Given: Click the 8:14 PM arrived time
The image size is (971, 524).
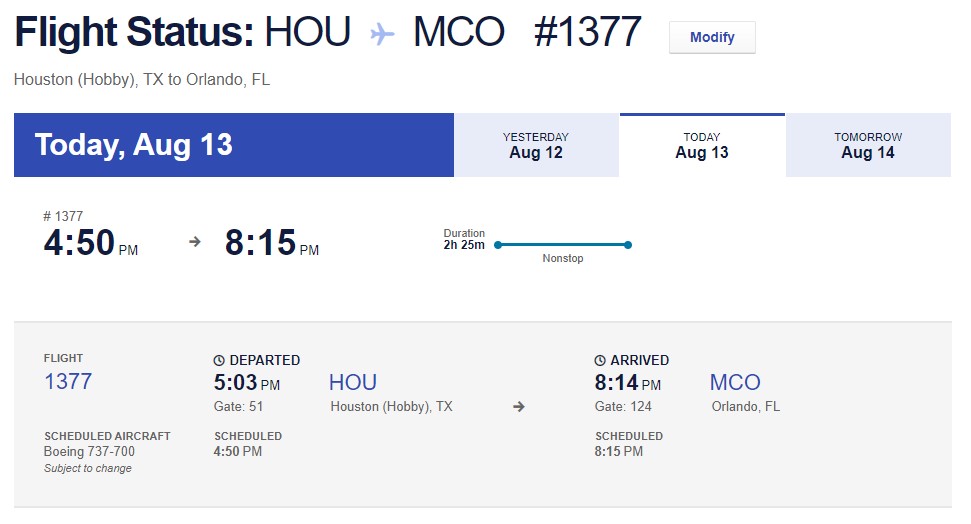Looking at the screenshot, I should [x=628, y=383].
